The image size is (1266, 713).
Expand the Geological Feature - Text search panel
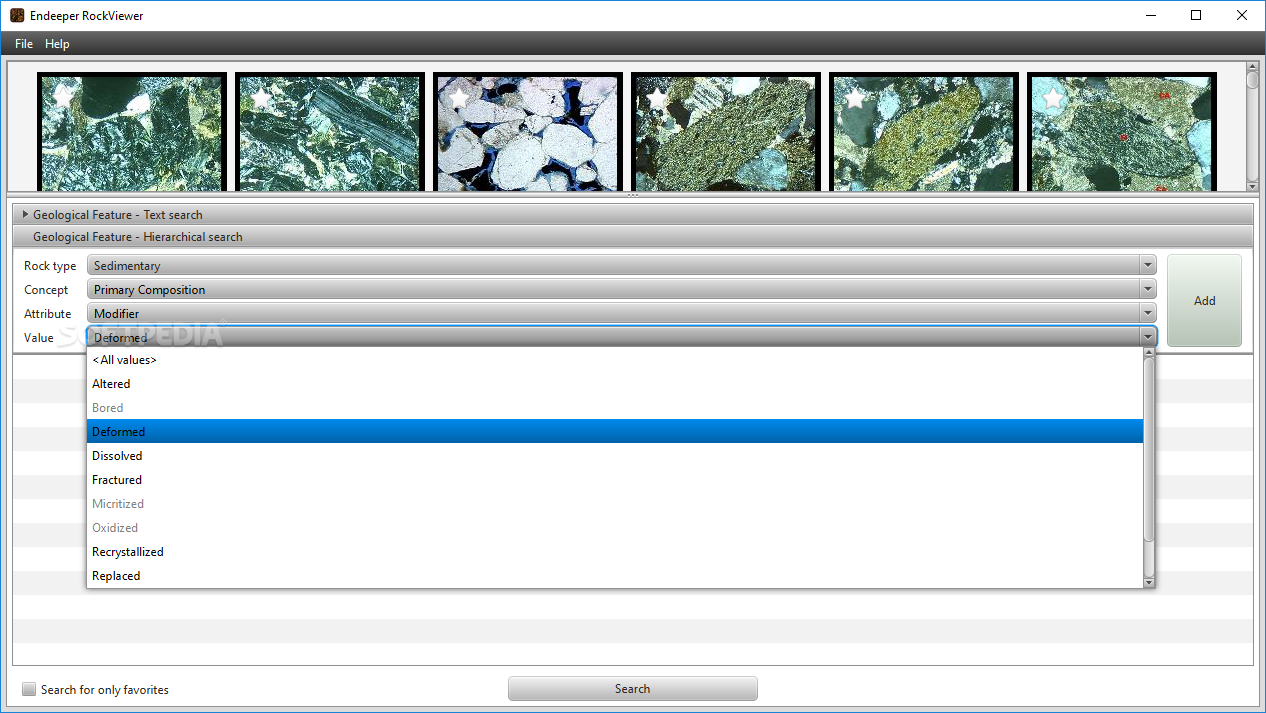pyautogui.click(x=632, y=215)
